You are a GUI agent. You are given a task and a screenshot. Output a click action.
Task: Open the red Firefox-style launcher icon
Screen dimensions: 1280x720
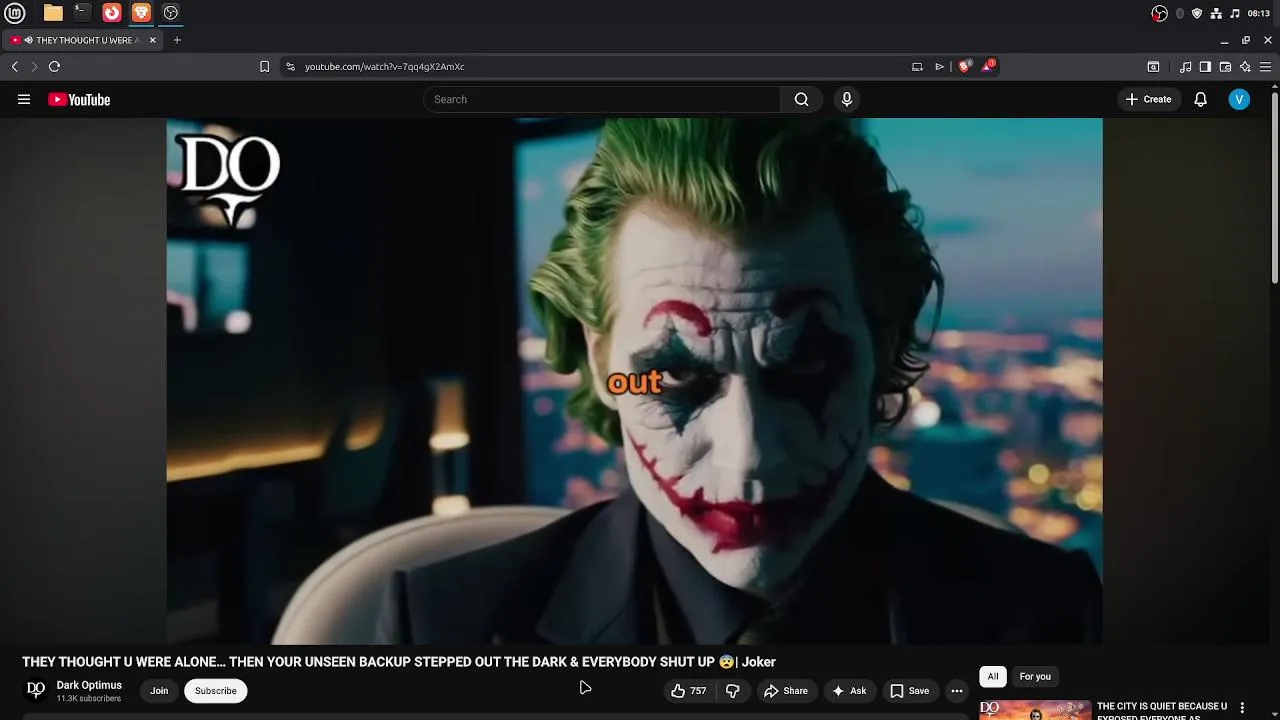(112, 13)
